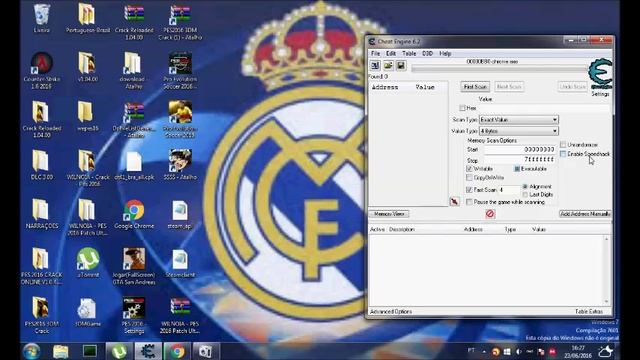
Task: Open the Scan Type dropdown
Action: click(519, 120)
